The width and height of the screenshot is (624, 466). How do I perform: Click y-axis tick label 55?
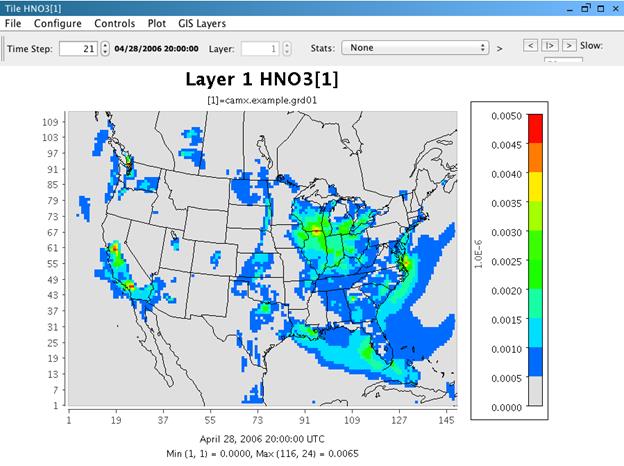[53, 263]
